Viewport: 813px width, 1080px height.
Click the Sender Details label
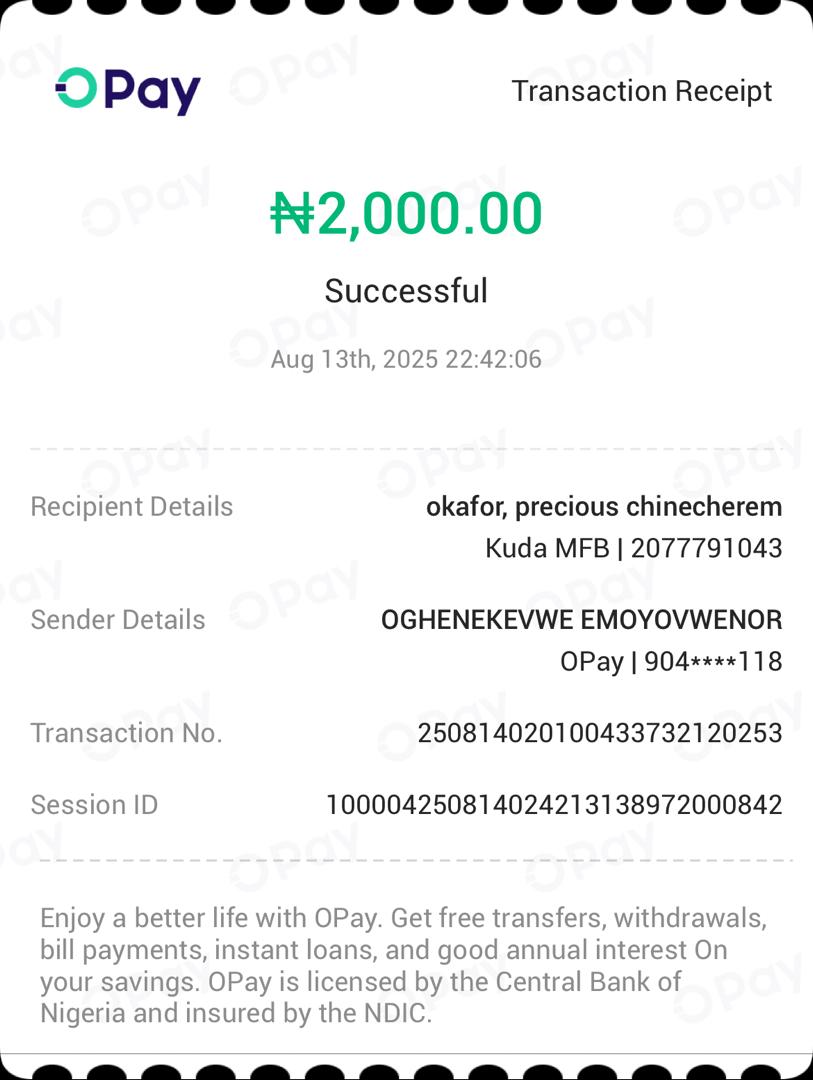coord(118,620)
